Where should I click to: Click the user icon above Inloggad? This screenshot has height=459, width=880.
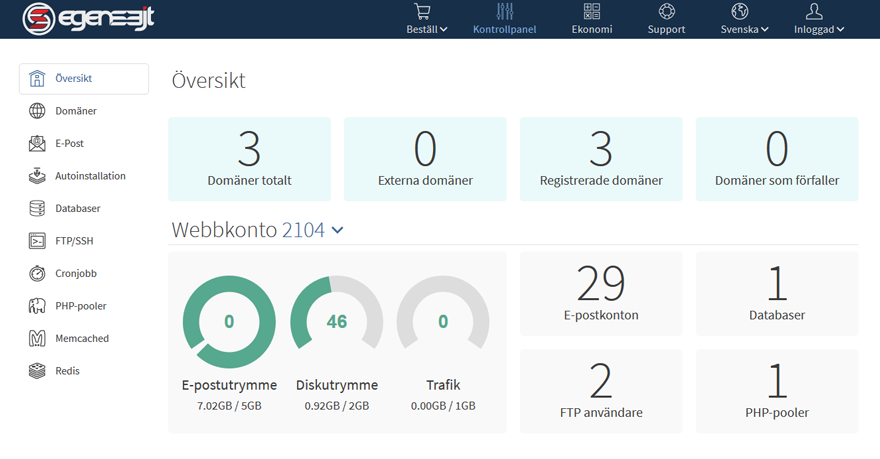[x=814, y=11]
